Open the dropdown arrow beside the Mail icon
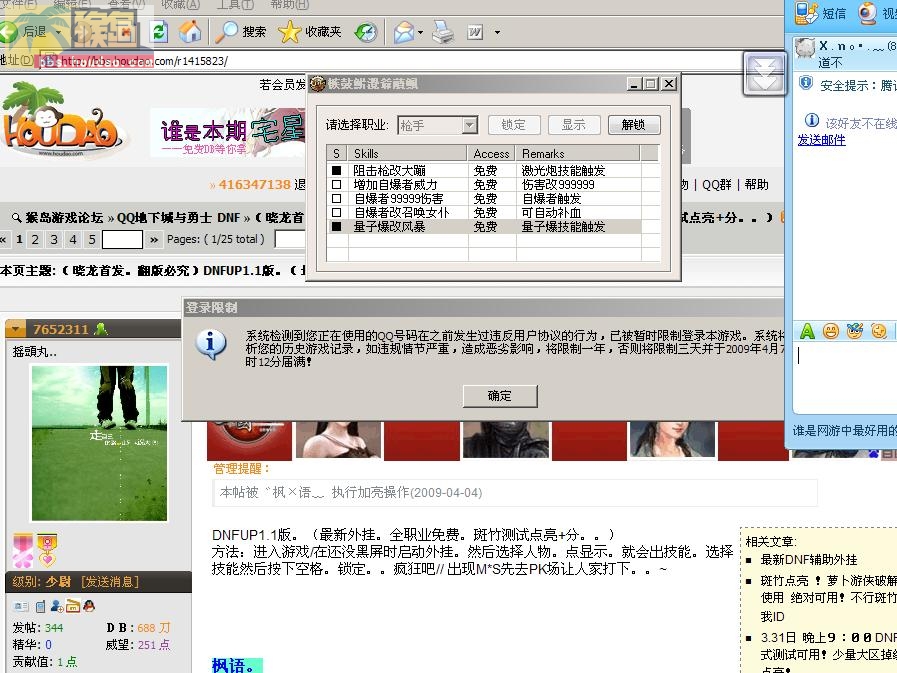897x673 pixels. [420, 32]
